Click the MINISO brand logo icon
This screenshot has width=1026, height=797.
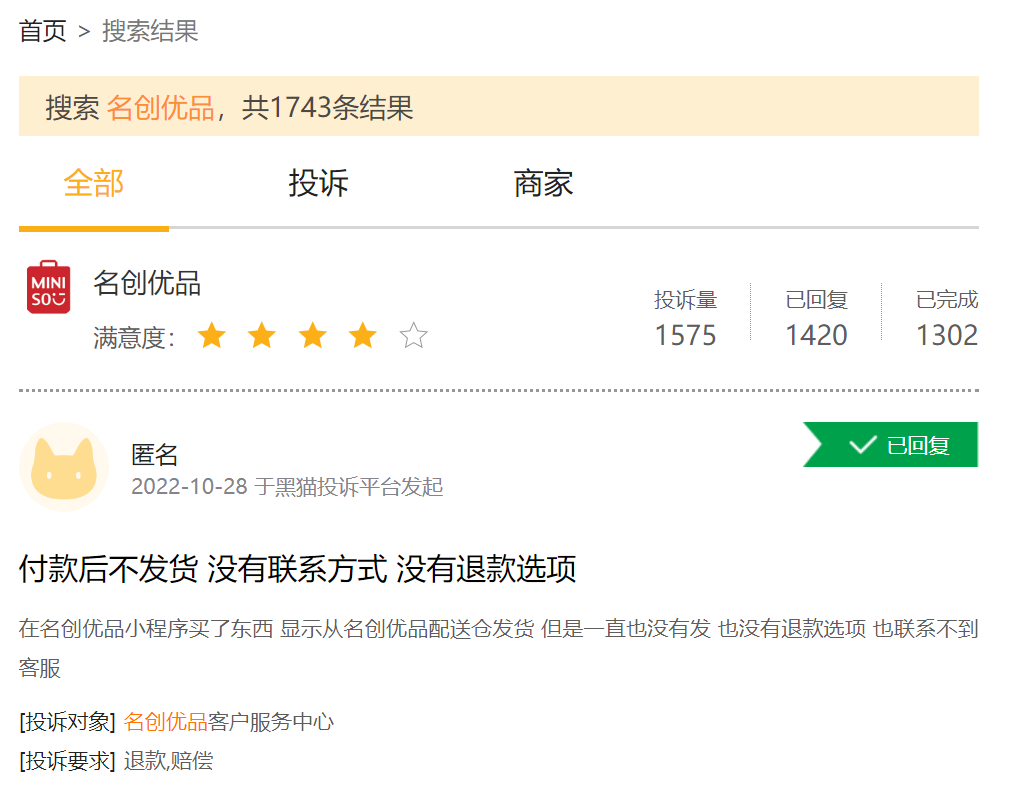48,287
